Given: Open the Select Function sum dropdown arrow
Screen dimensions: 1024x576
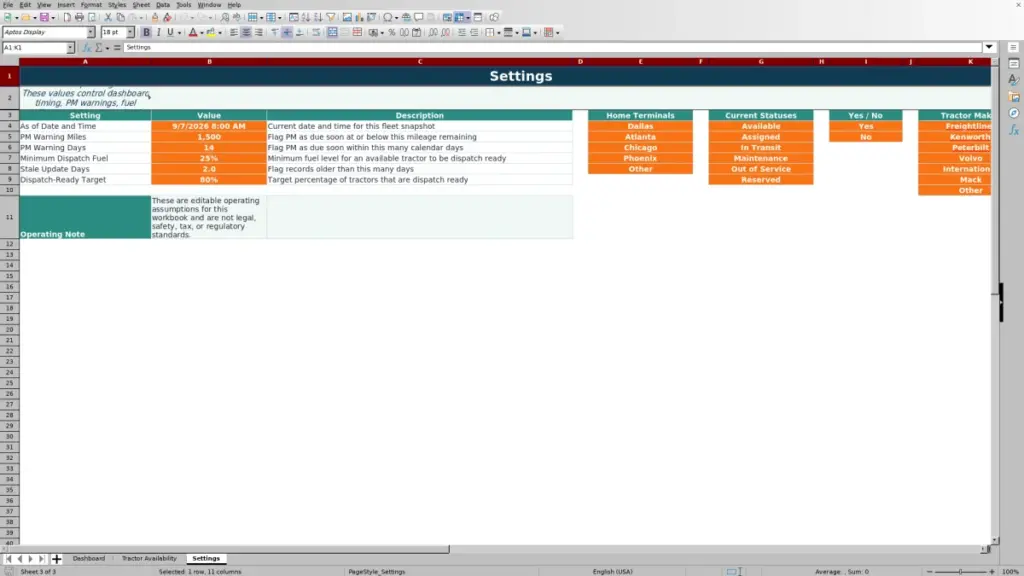Looking at the screenshot, I should click(x=107, y=48).
